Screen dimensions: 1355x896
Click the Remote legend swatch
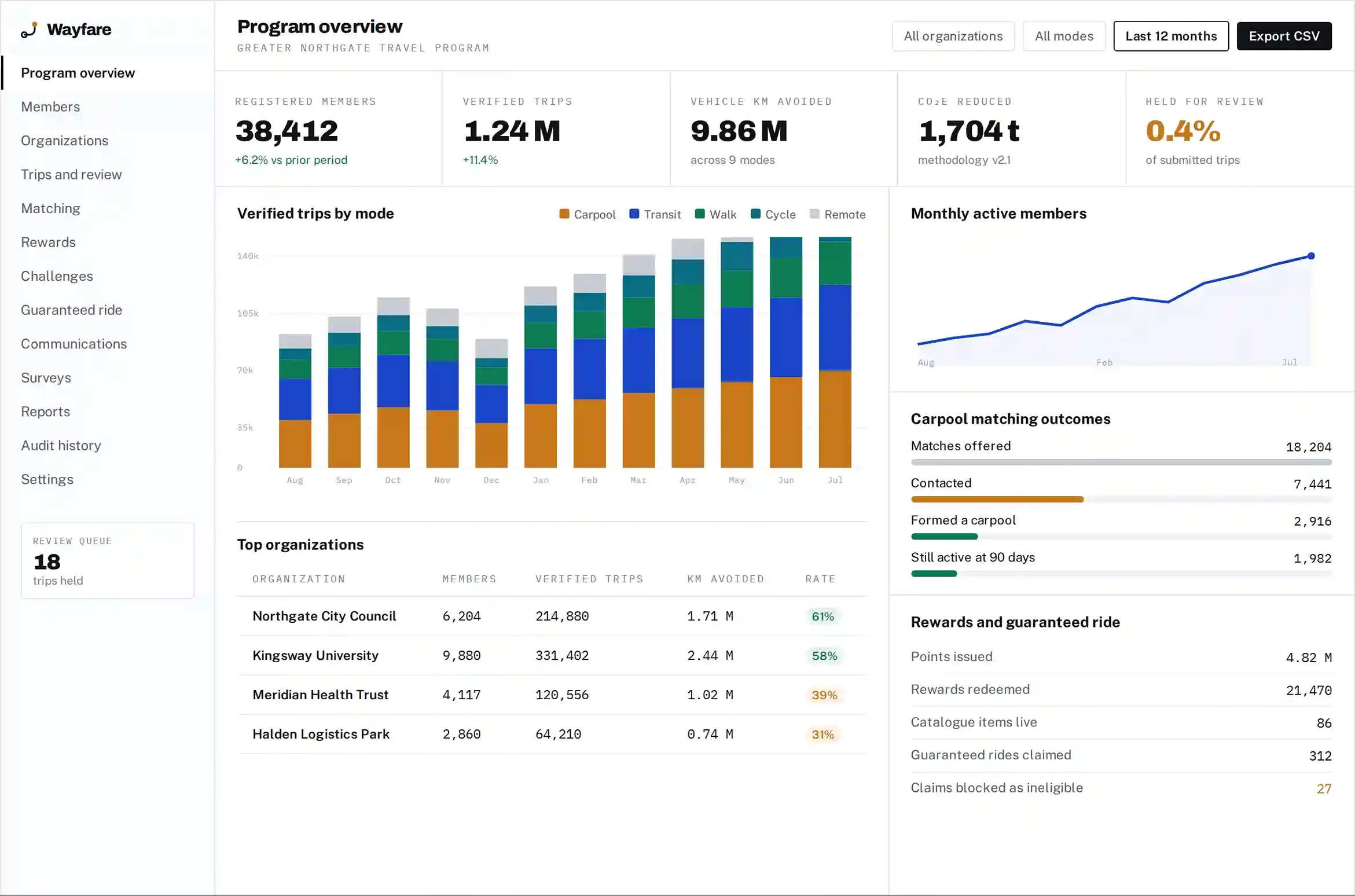coord(814,214)
